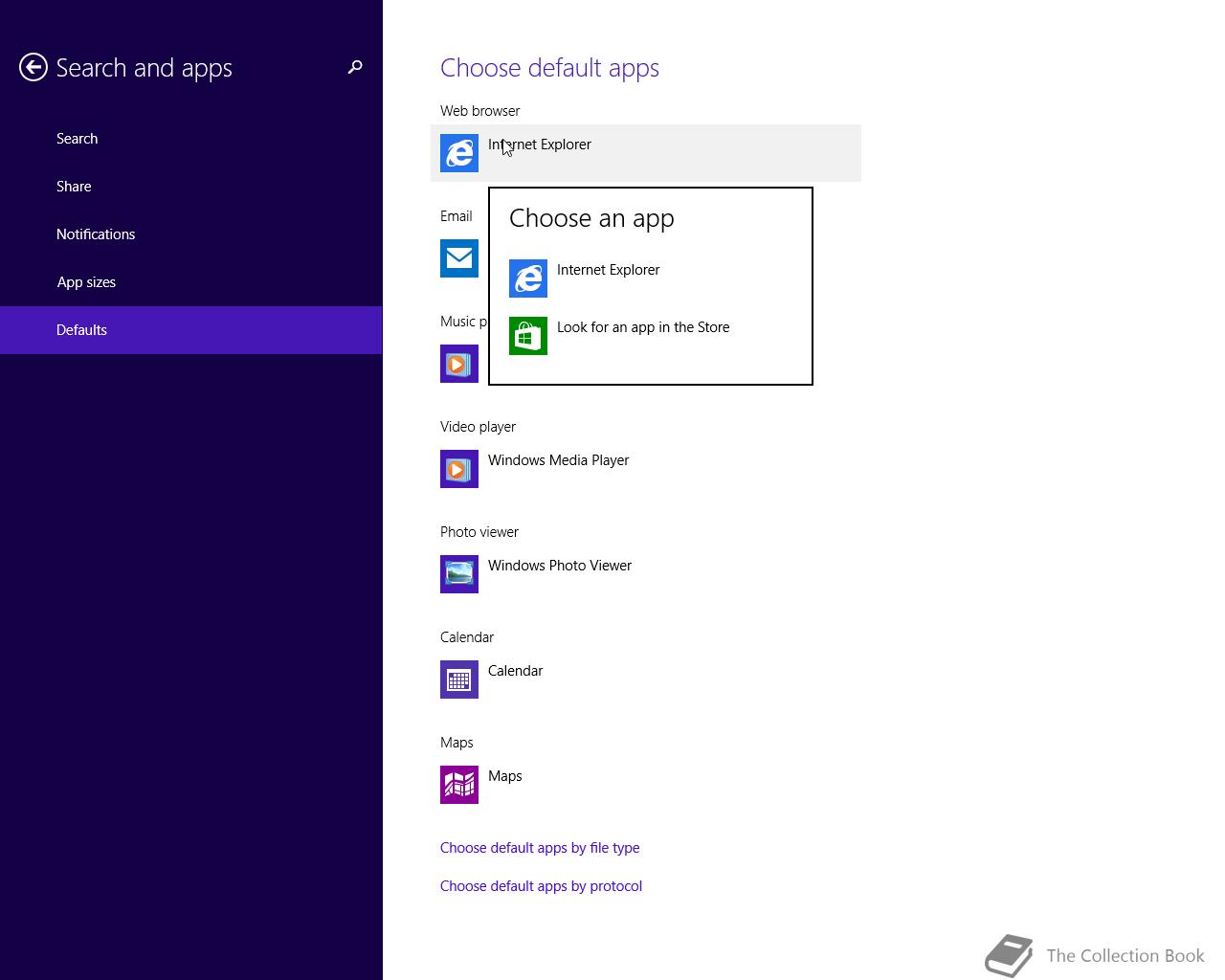Open Choose default apps by file type
This screenshot has height=980, width=1225.
(x=540, y=848)
